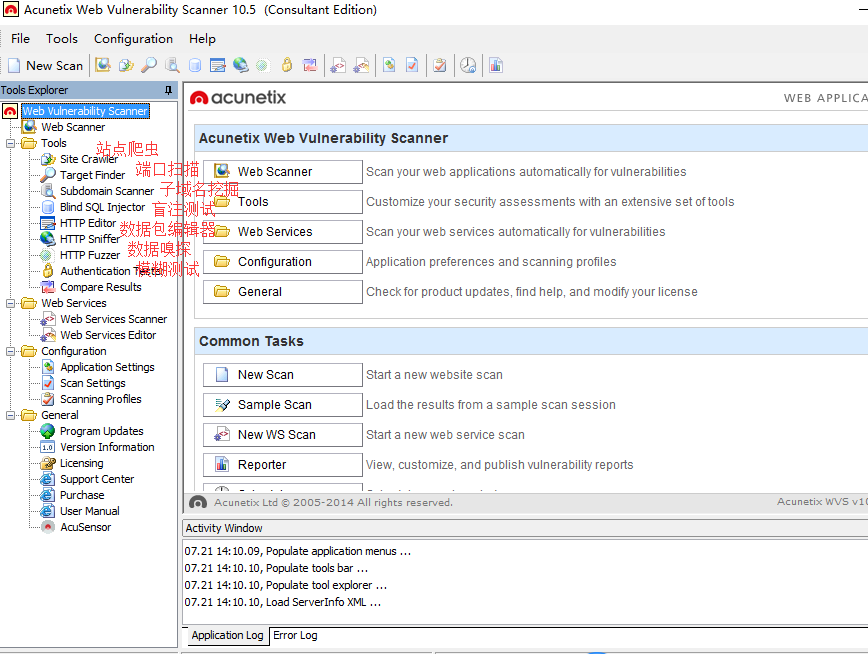Viewport: 868px width, 654px height.
Task: Open Application Settings toolbar icon
Action: (x=389, y=65)
